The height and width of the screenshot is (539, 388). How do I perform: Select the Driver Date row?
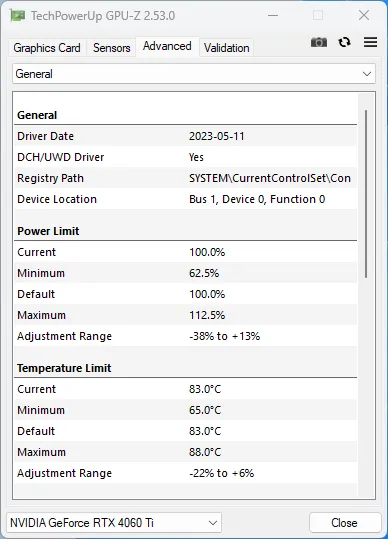(185, 136)
